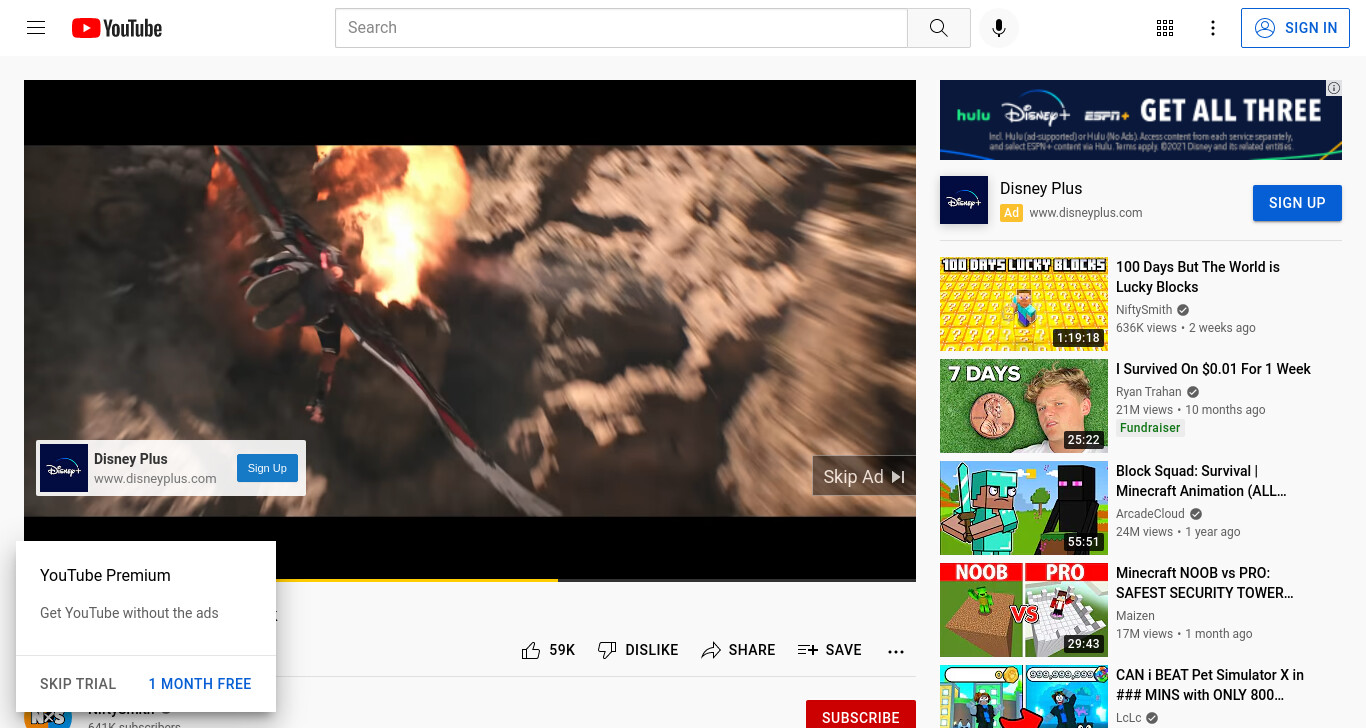1366x728 pixels.
Task: Open Pet Simulator X video thumbnail
Action: coord(1024,696)
